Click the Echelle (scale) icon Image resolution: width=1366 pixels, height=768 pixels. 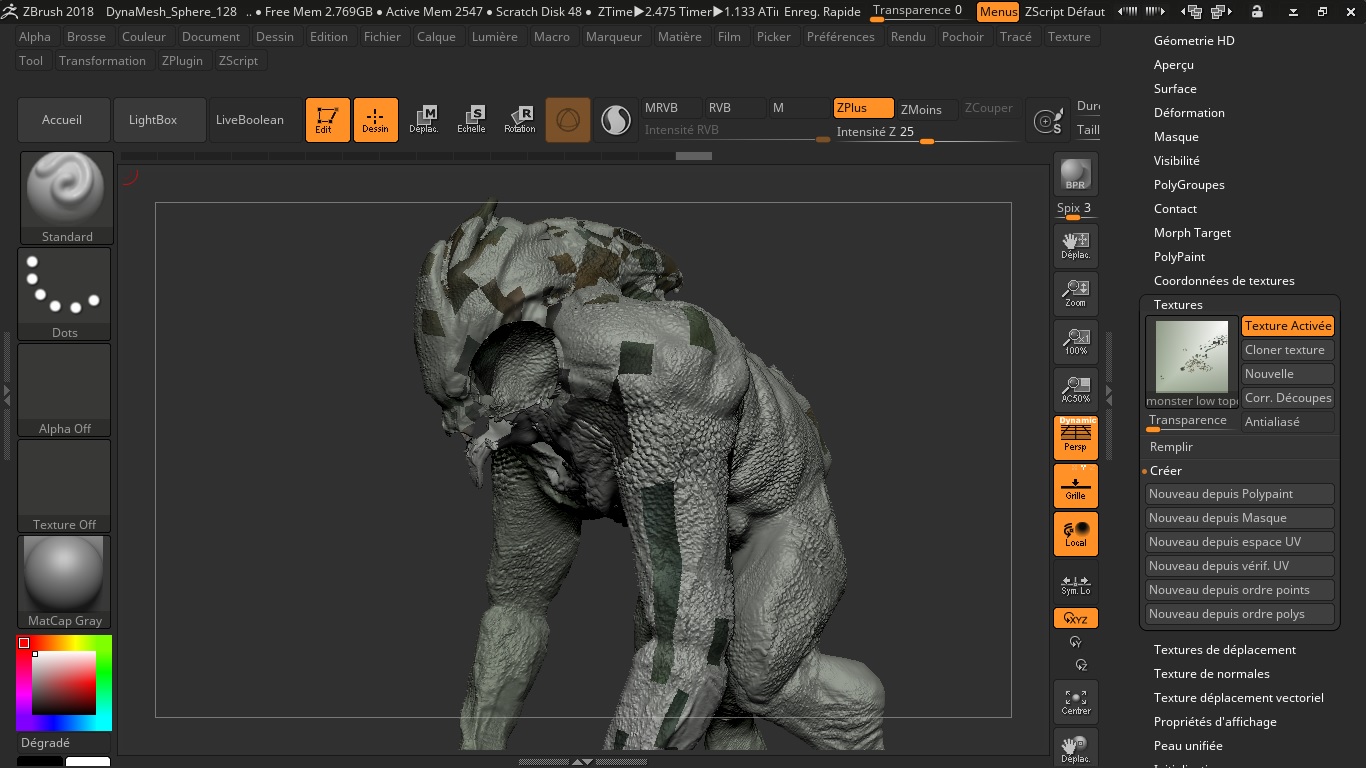pos(471,119)
